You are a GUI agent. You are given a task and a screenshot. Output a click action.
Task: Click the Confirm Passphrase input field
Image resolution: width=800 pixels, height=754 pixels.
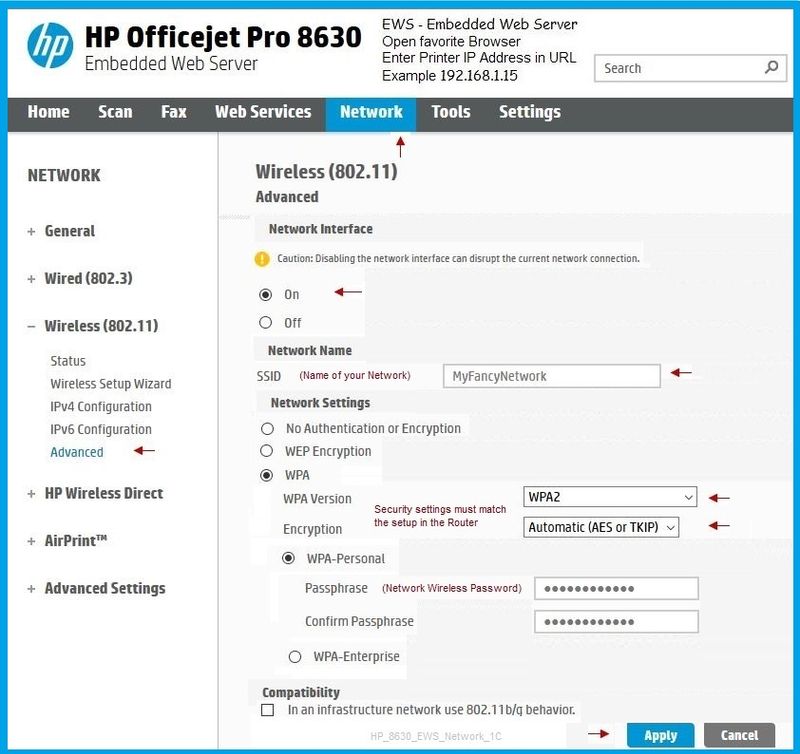(x=616, y=622)
